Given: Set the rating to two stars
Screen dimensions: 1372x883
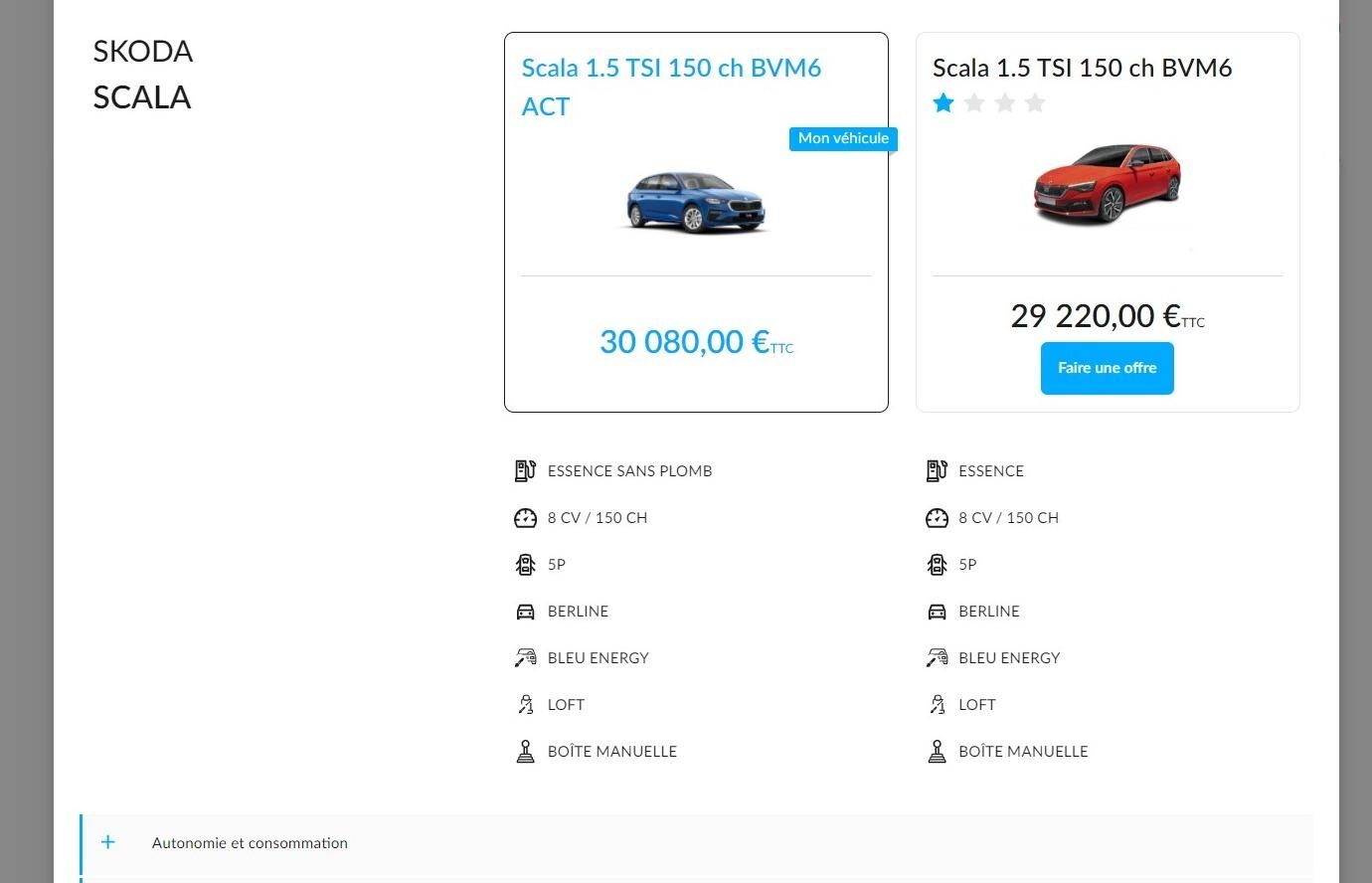Looking at the screenshot, I should point(974,102).
